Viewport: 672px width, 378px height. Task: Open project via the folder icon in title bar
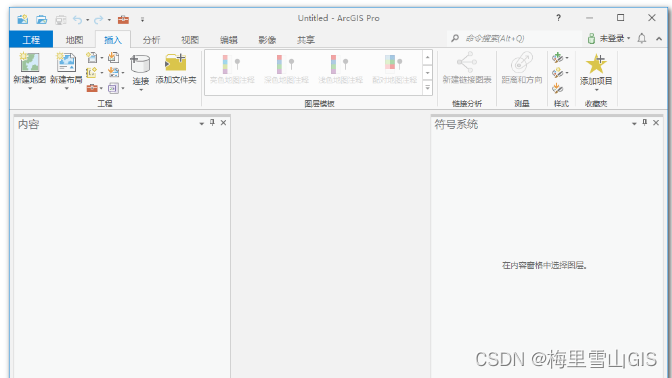tap(42, 19)
